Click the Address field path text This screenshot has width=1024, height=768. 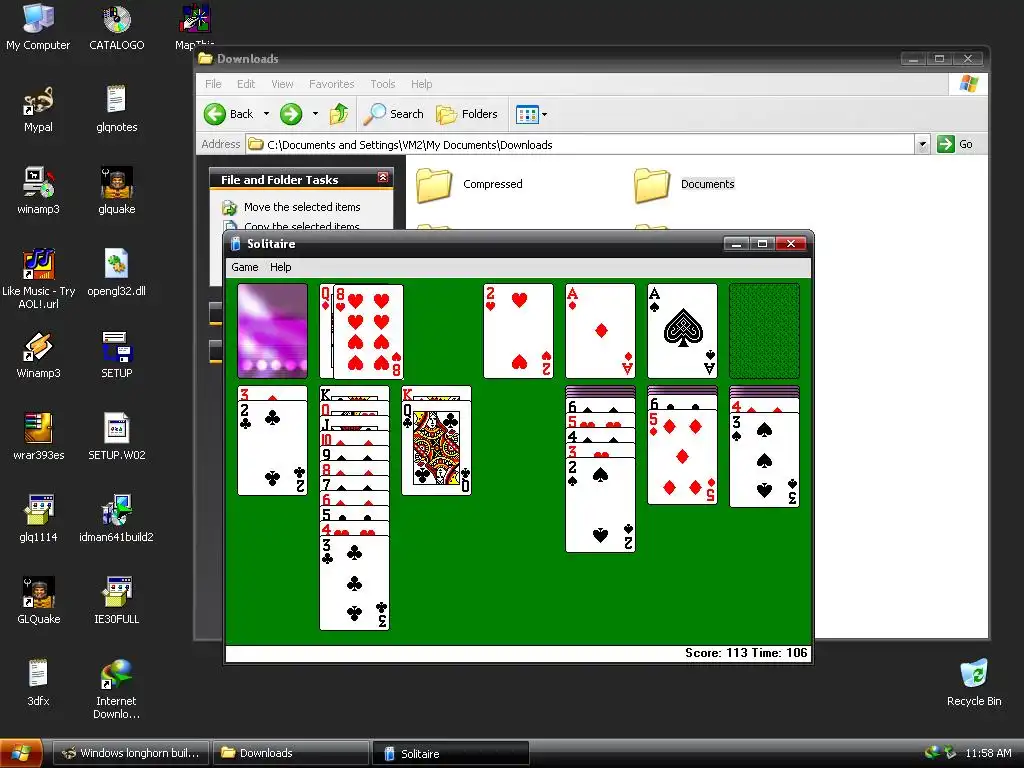coord(409,145)
